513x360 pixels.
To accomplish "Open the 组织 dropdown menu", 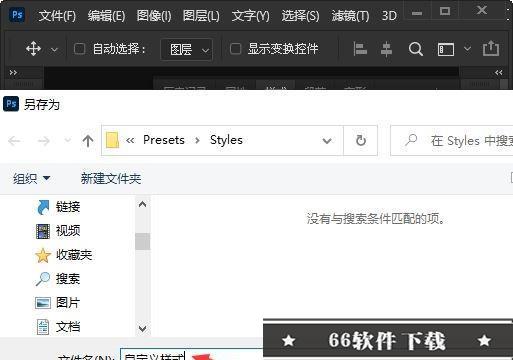I will coord(31,179).
